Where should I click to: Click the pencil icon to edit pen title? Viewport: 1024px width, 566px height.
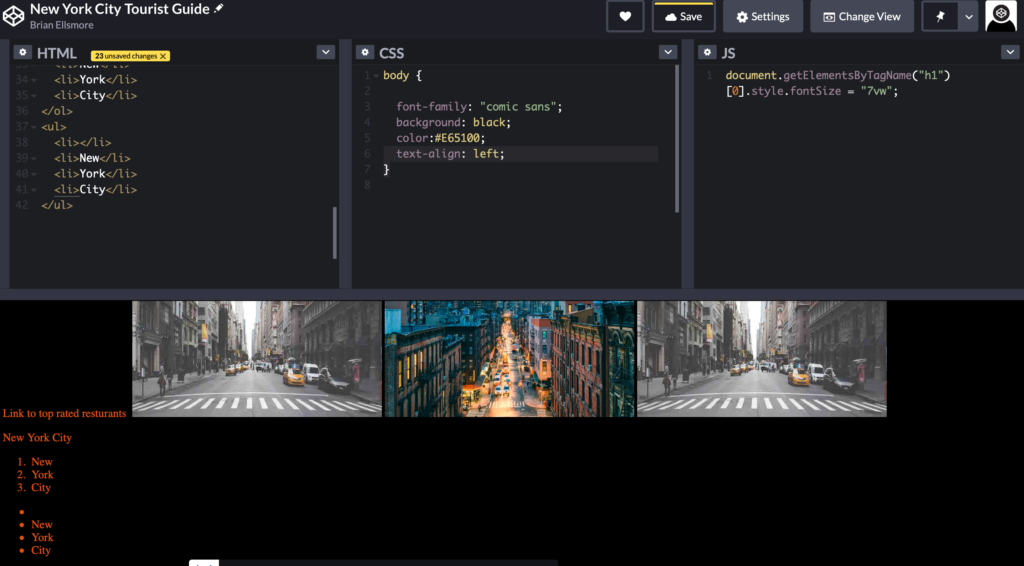[x=220, y=9]
